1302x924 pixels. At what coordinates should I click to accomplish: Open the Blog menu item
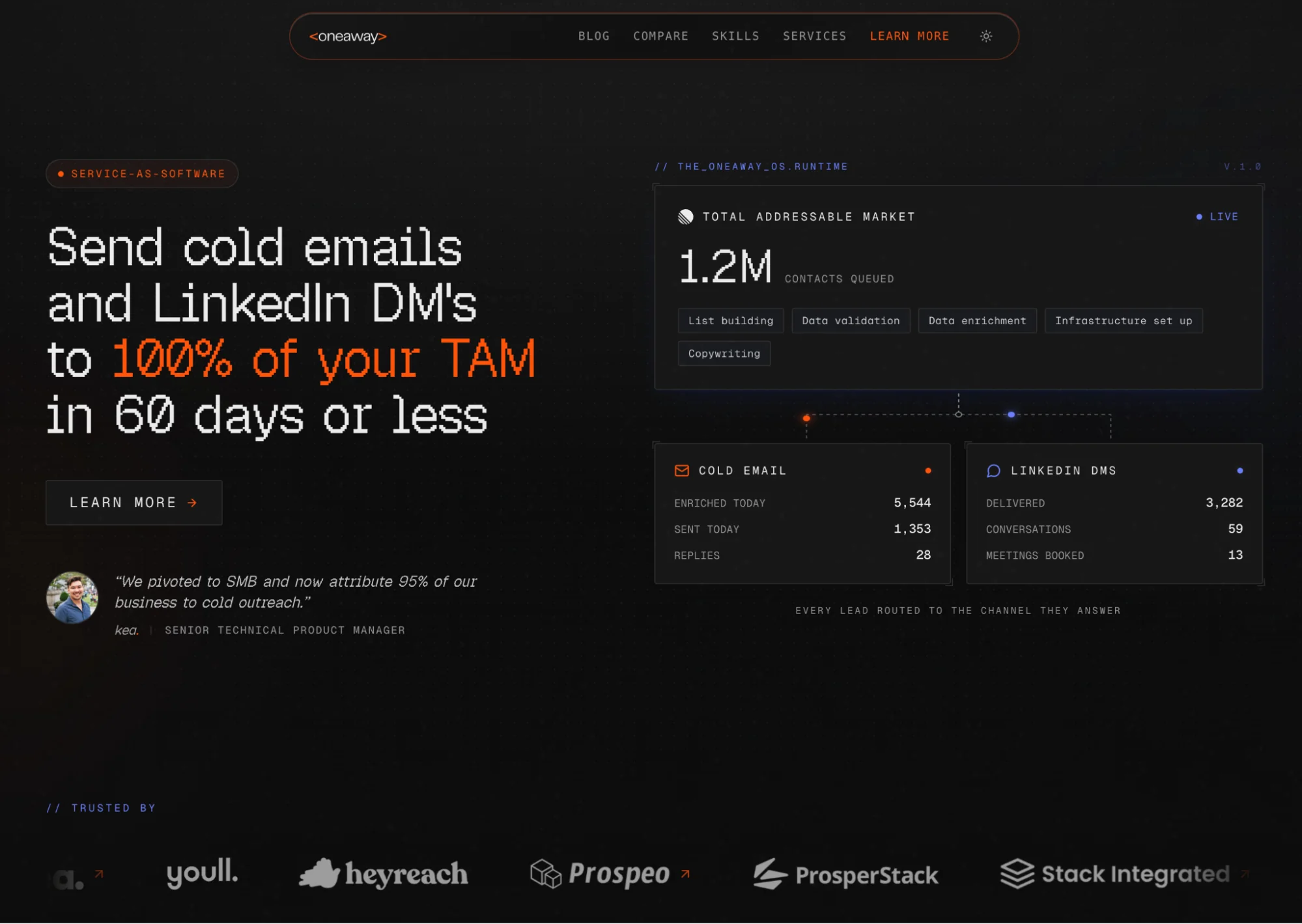pyautogui.click(x=594, y=36)
